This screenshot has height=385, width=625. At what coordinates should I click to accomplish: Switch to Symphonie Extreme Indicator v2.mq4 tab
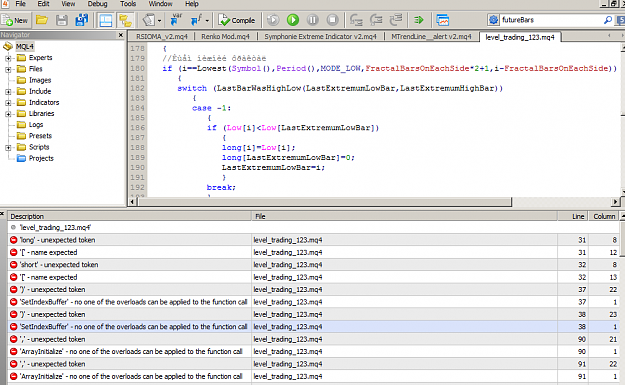coord(320,37)
